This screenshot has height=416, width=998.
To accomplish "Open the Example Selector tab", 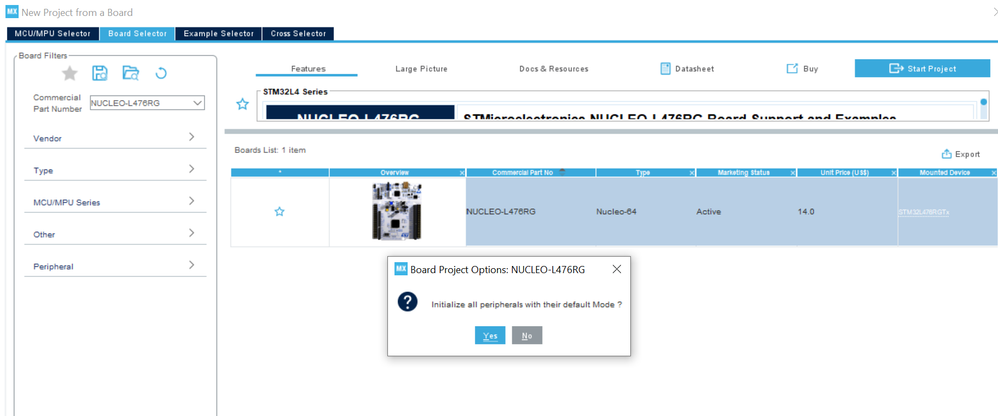I will tap(218, 34).
